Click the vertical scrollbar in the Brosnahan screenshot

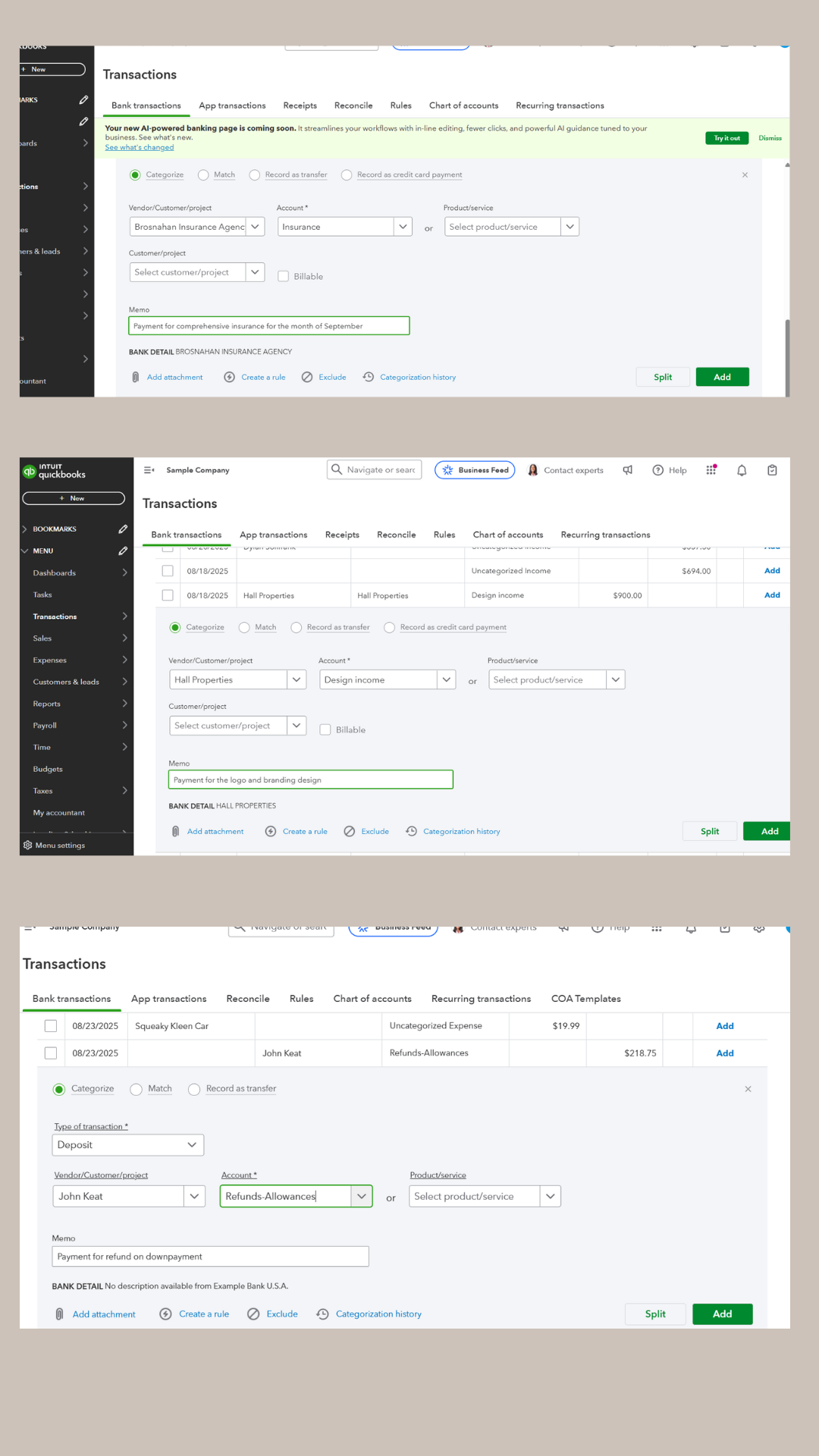point(787,356)
